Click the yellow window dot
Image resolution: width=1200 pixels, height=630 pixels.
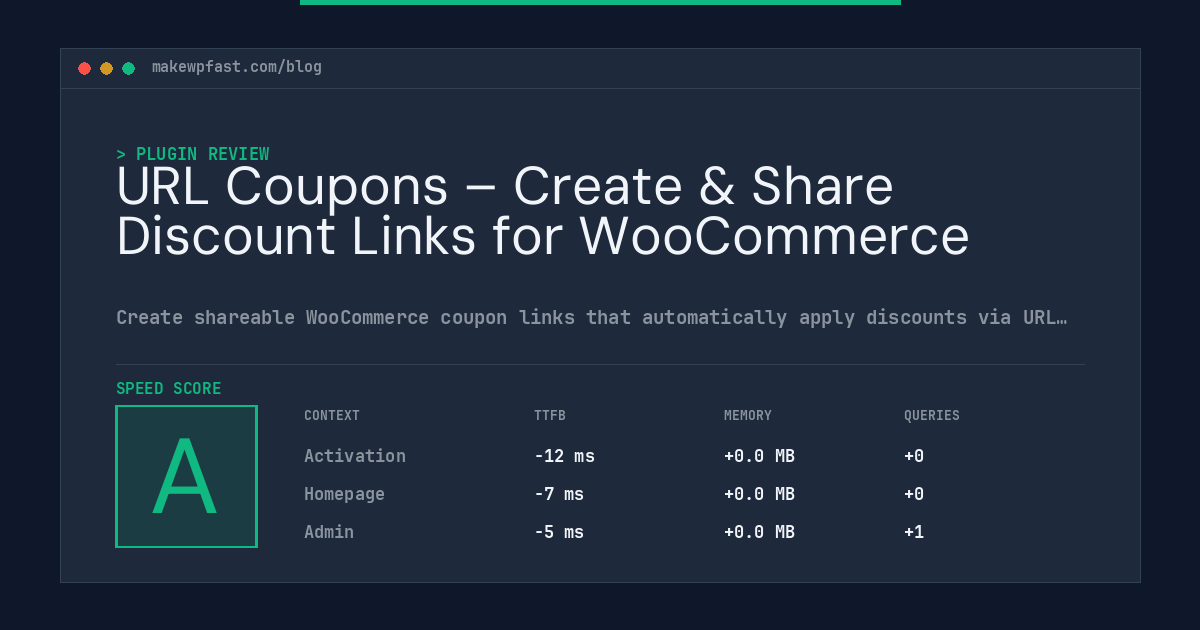tap(106, 68)
